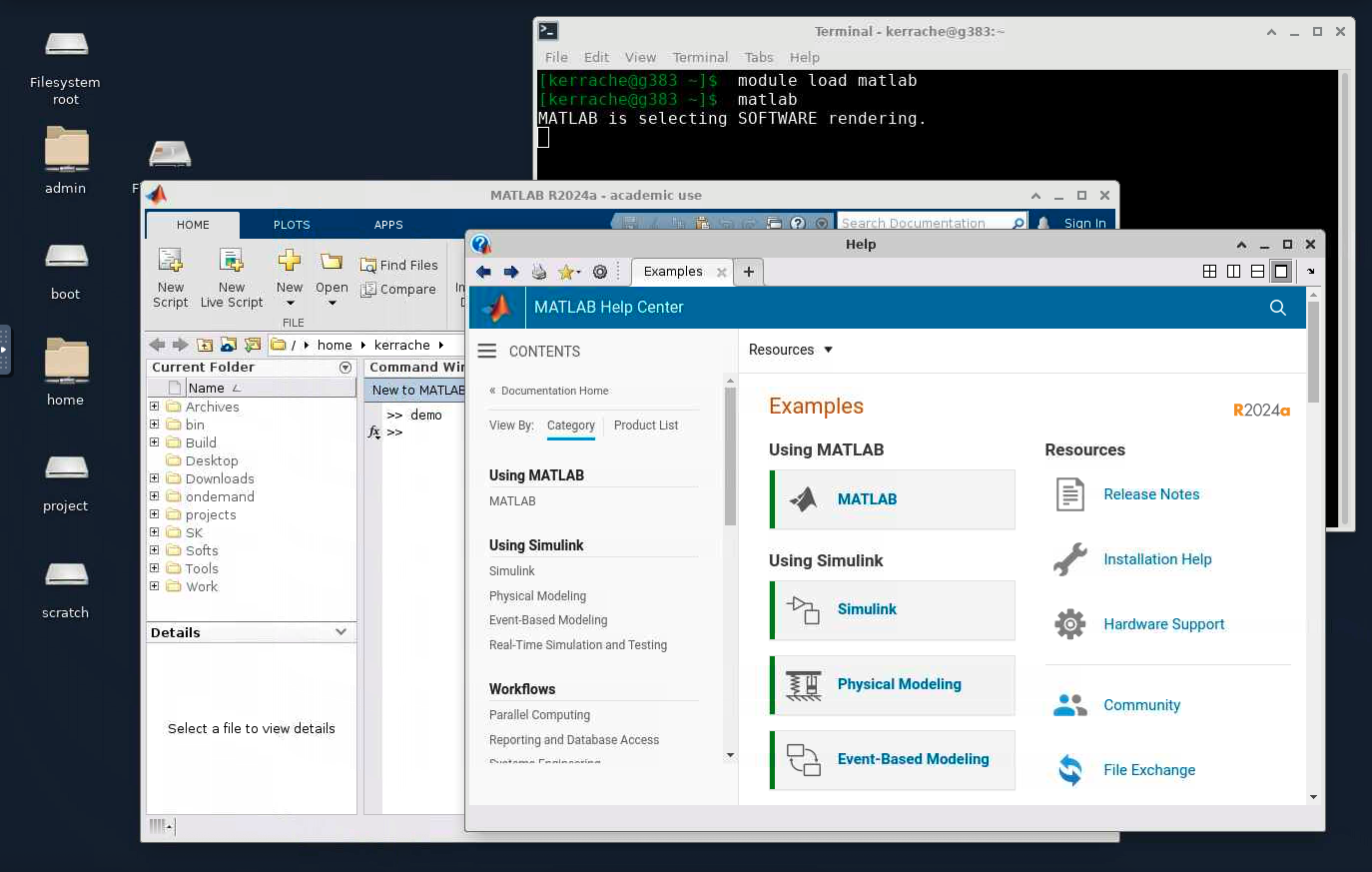Screen dimensions: 1372x872
Task: Open the Filesystem root desktop icon
Action: 66,66
